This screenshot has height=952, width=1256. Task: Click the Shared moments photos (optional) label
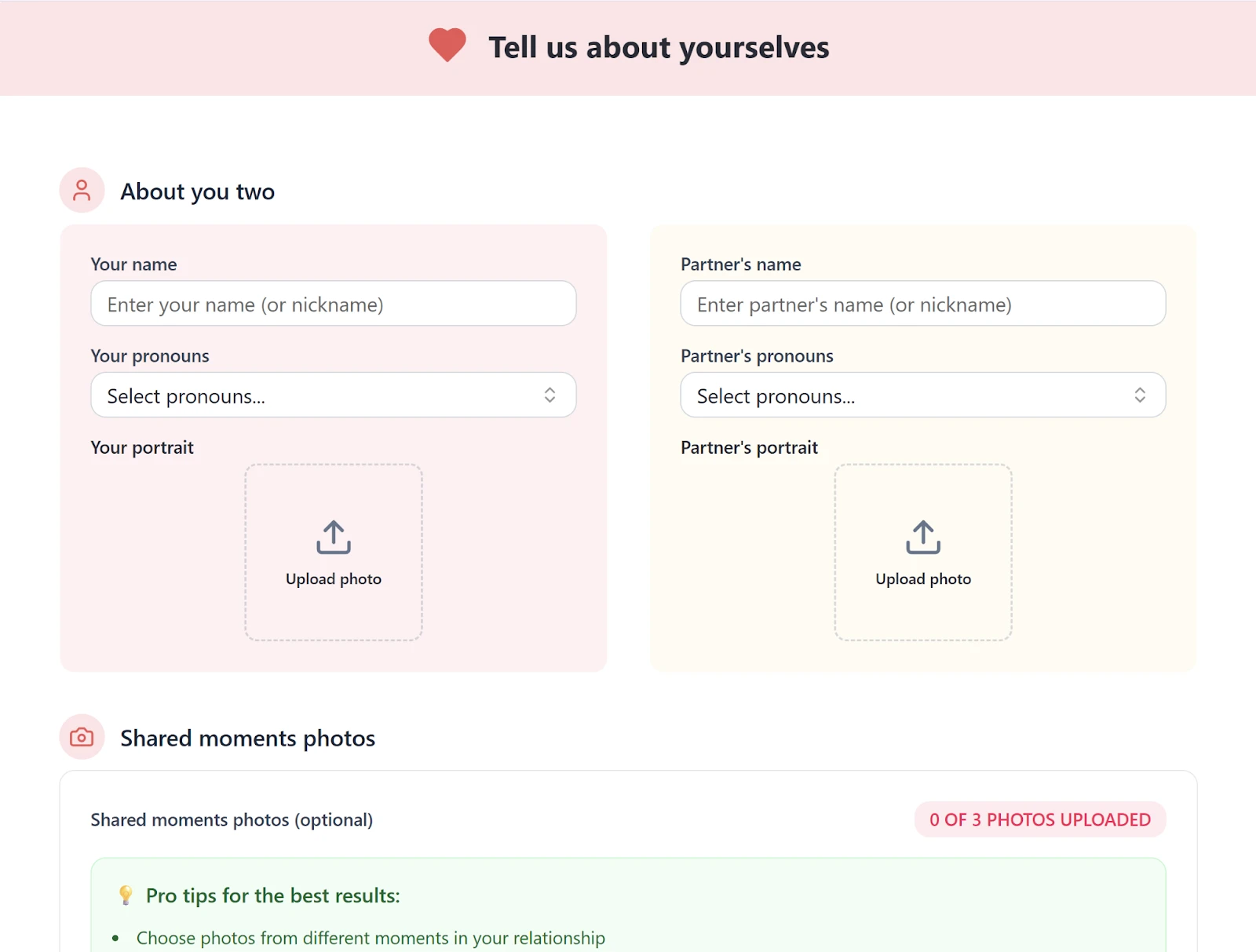232,819
